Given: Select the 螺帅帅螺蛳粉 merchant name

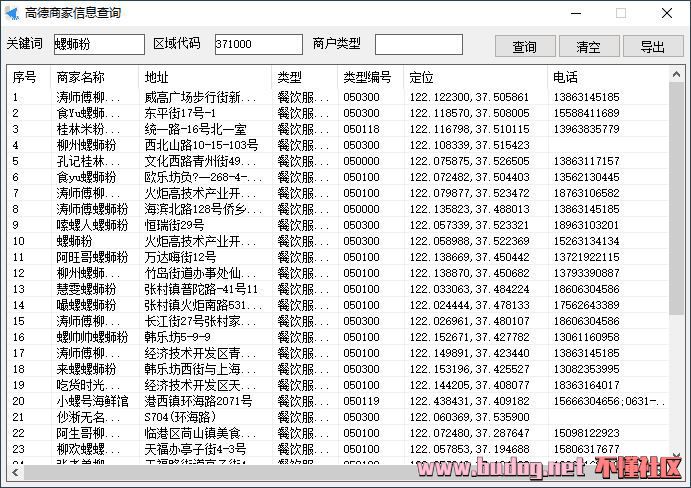Looking at the screenshot, I should coord(92,337).
